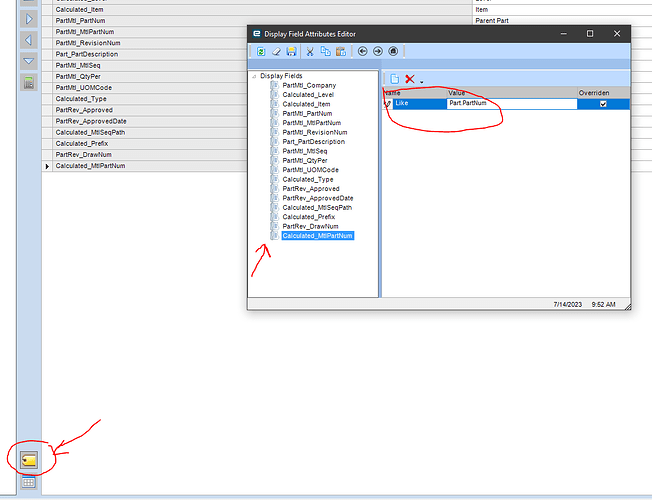Click the Save floppy disk icon
The width and height of the screenshot is (652, 500).
click(291, 52)
